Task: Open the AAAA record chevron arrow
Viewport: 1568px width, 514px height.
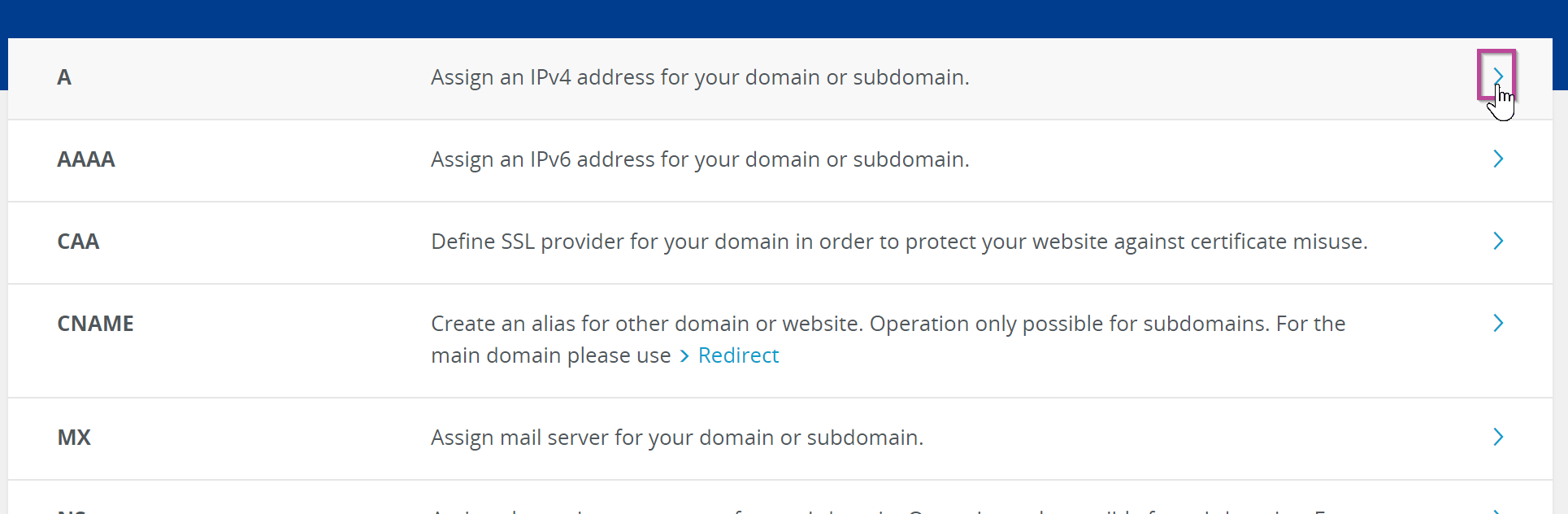Action: click(1497, 159)
